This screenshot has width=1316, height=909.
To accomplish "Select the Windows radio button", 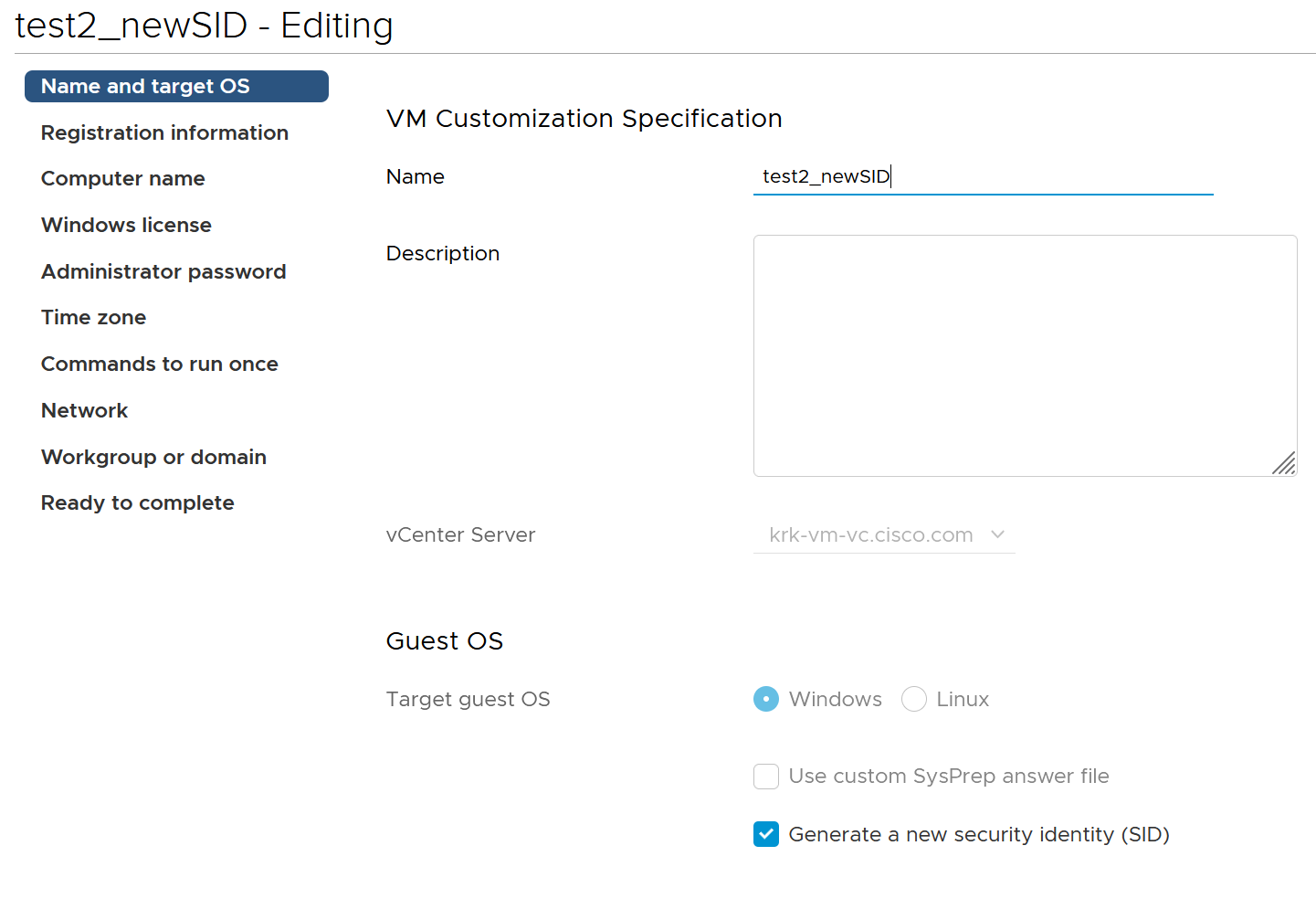I will click(x=766, y=699).
